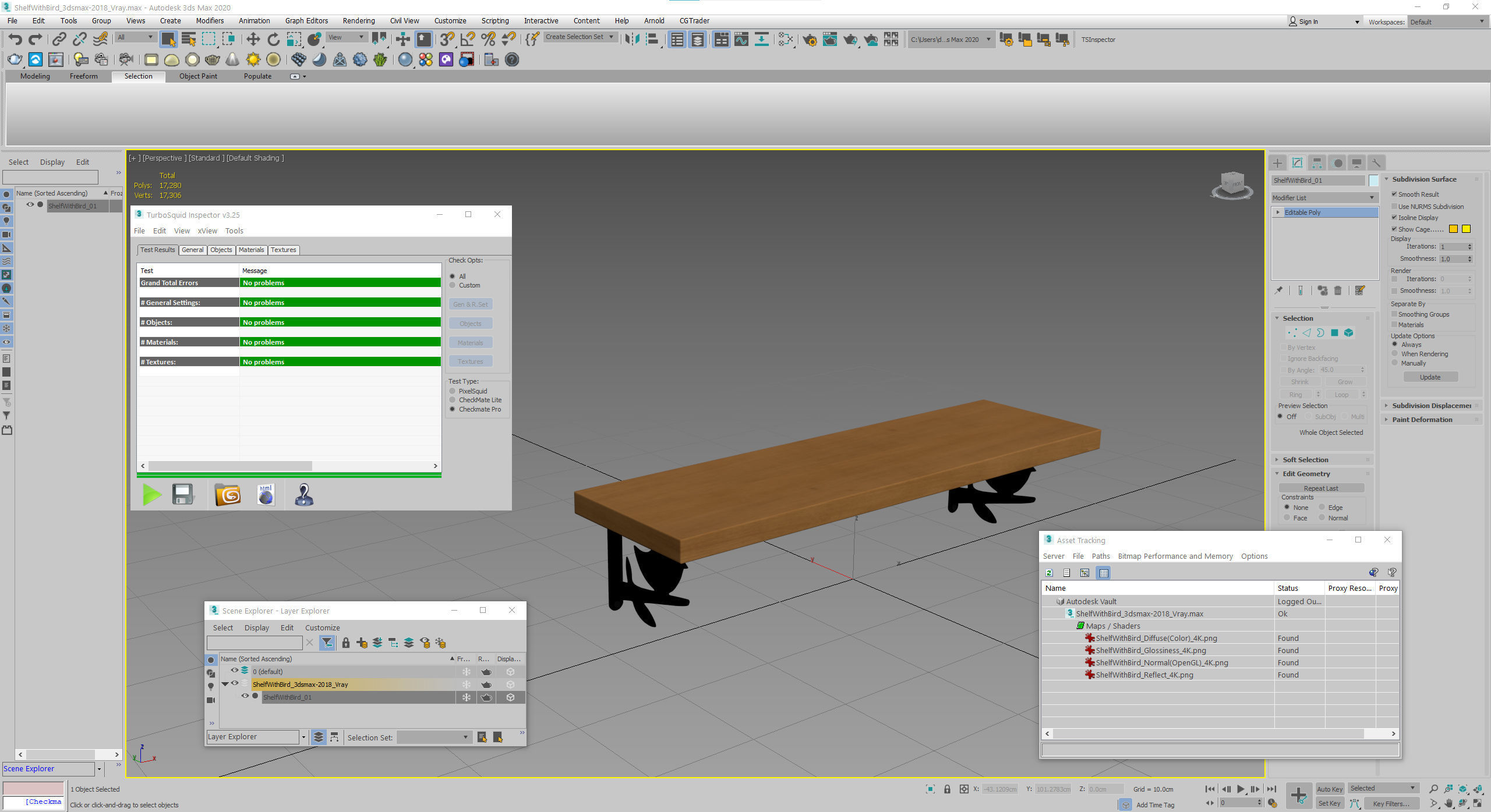Click the object color swatch beside name

pyautogui.click(x=1373, y=180)
